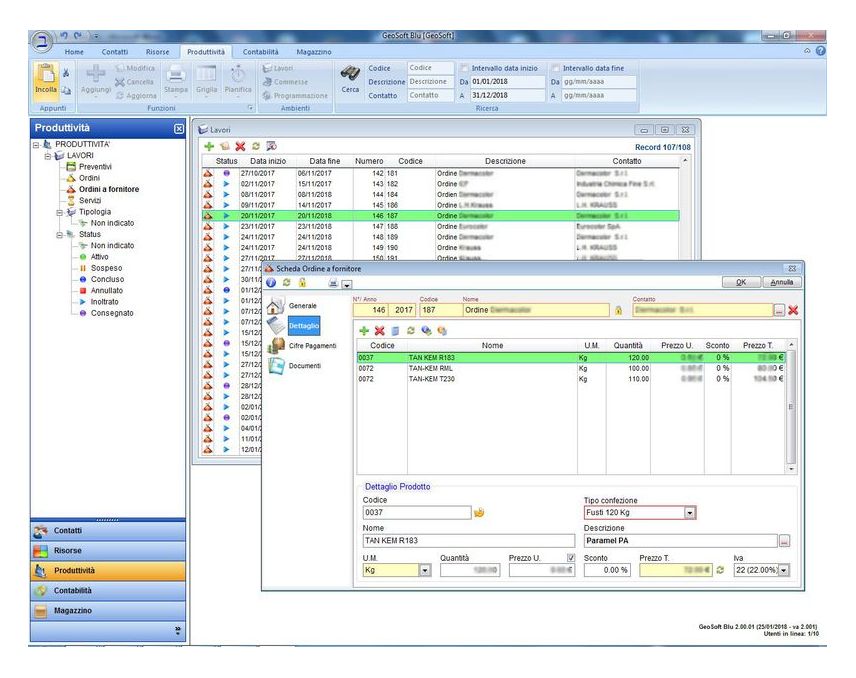Open the Magazzino ribbon tab
Screen dimensions: 856x678
(314, 52)
